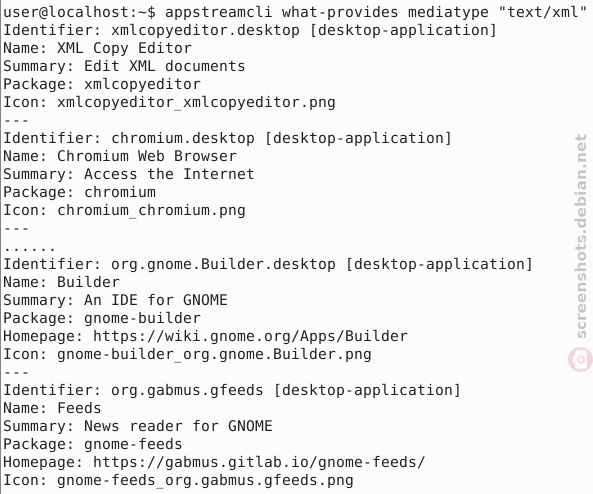Click the org.gabmus.gfeeds identifier line

coord(232,390)
